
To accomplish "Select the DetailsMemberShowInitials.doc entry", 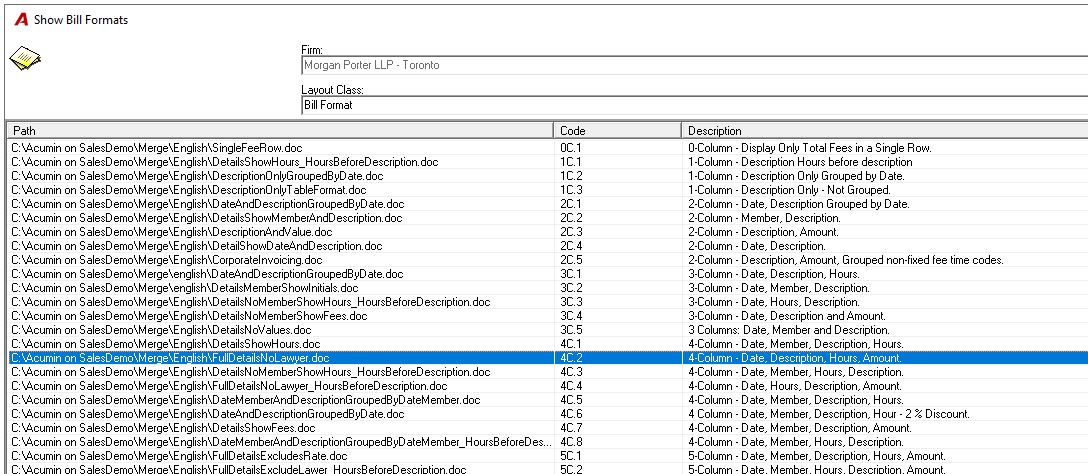I will tap(547, 288).
